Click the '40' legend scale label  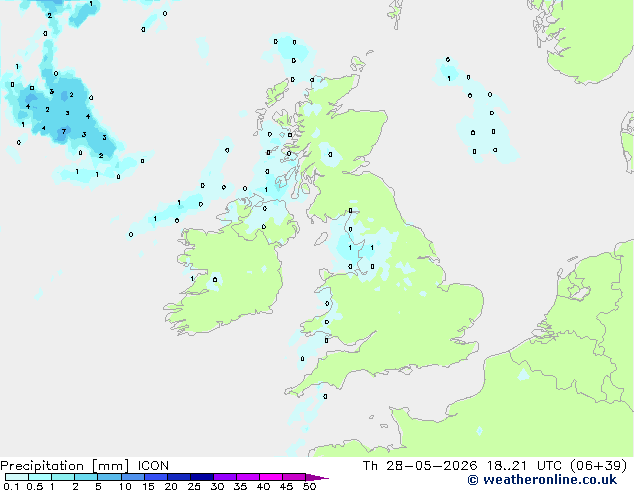(264, 486)
